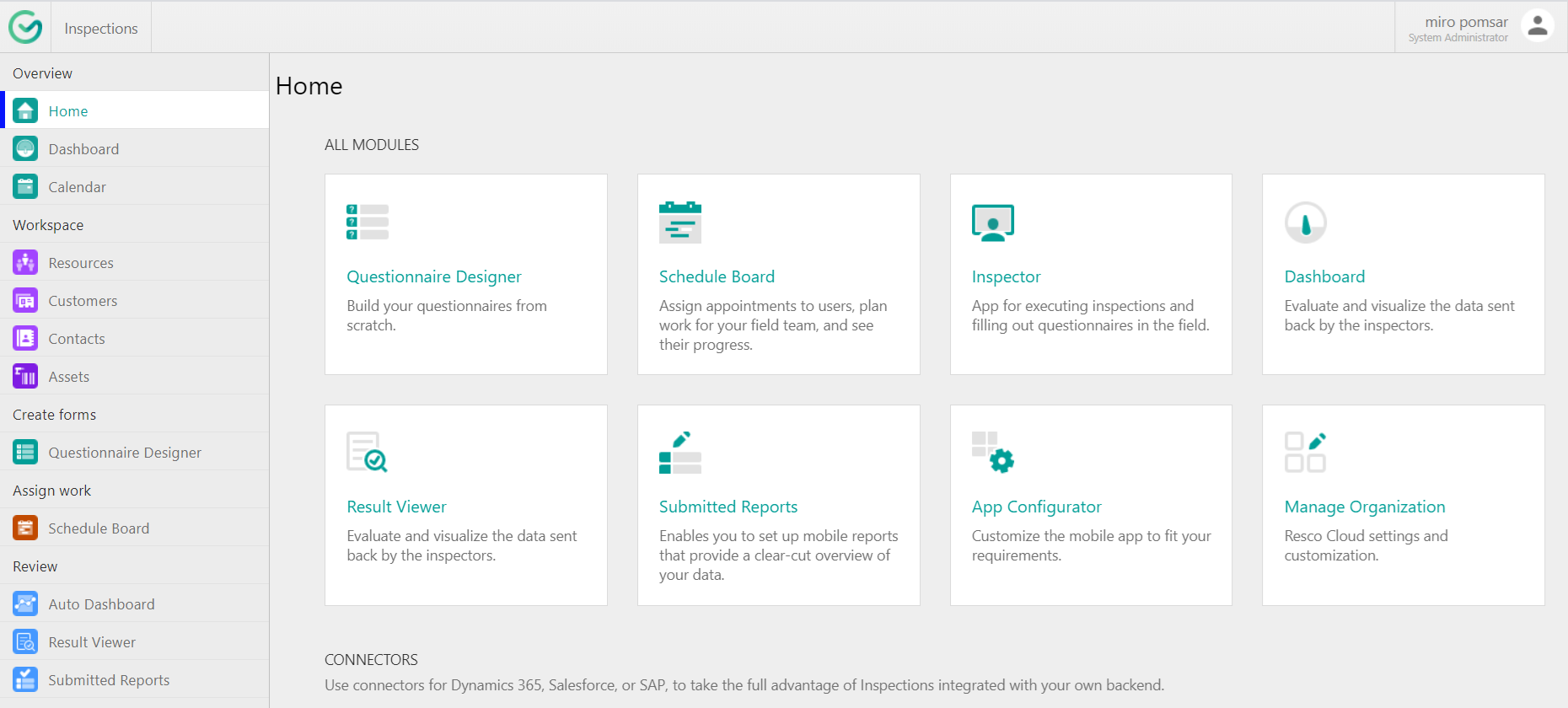This screenshot has height=708, width=1568.
Task: Select the Assets barcode icon
Action: tap(25, 377)
